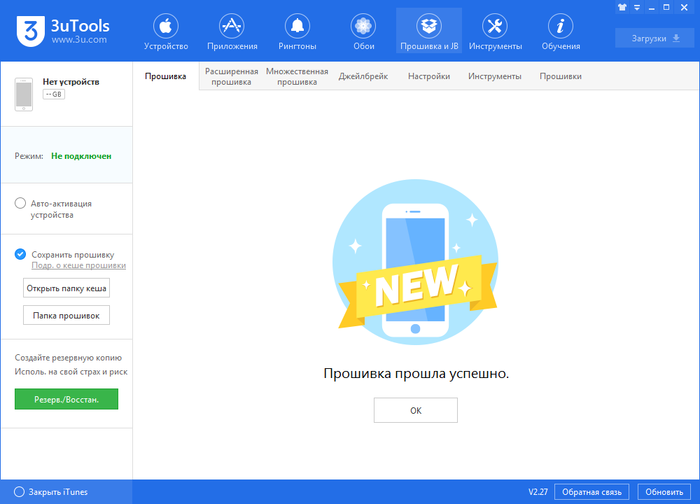Minimize the 3uTools window

point(652,8)
